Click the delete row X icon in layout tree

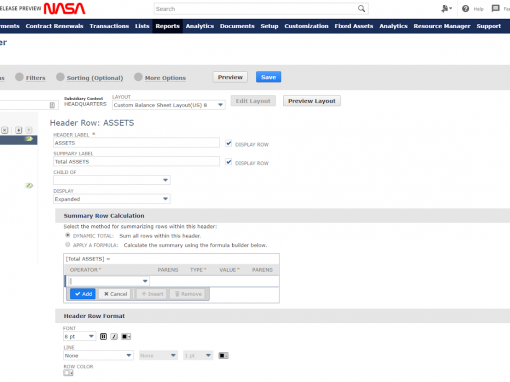click(x=5, y=130)
